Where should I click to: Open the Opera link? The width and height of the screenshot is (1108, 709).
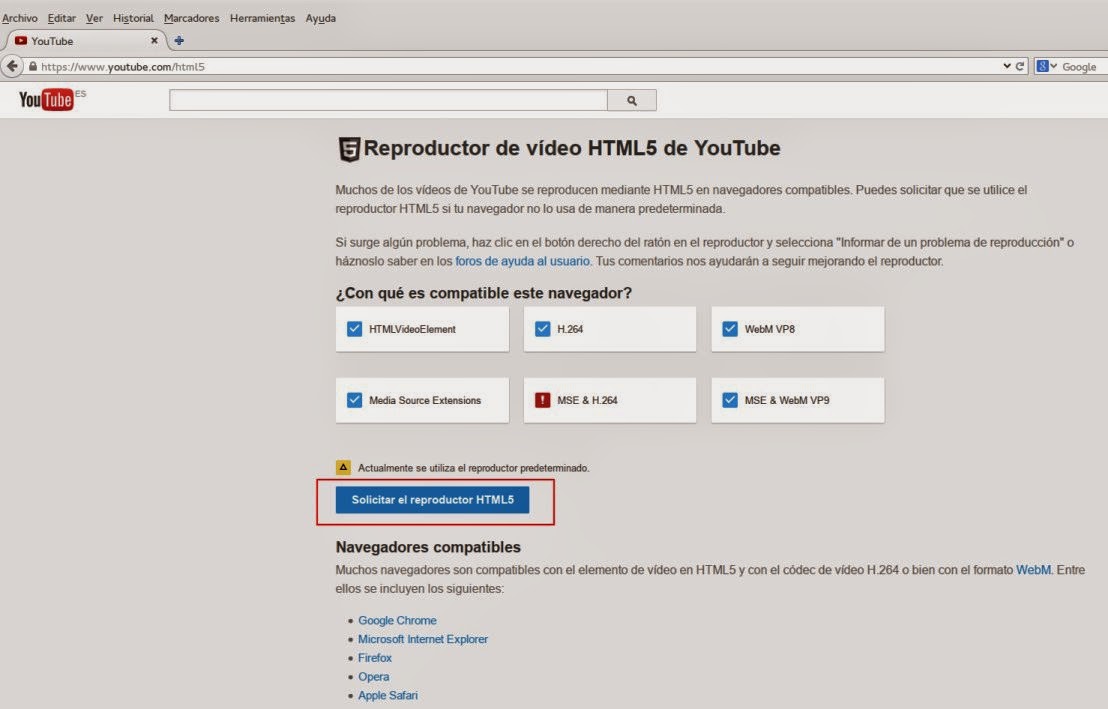(x=373, y=676)
